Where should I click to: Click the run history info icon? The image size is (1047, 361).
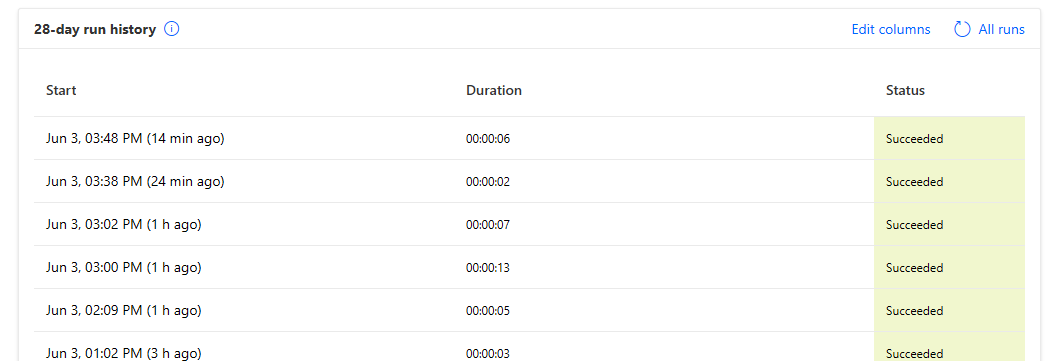click(172, 29)
